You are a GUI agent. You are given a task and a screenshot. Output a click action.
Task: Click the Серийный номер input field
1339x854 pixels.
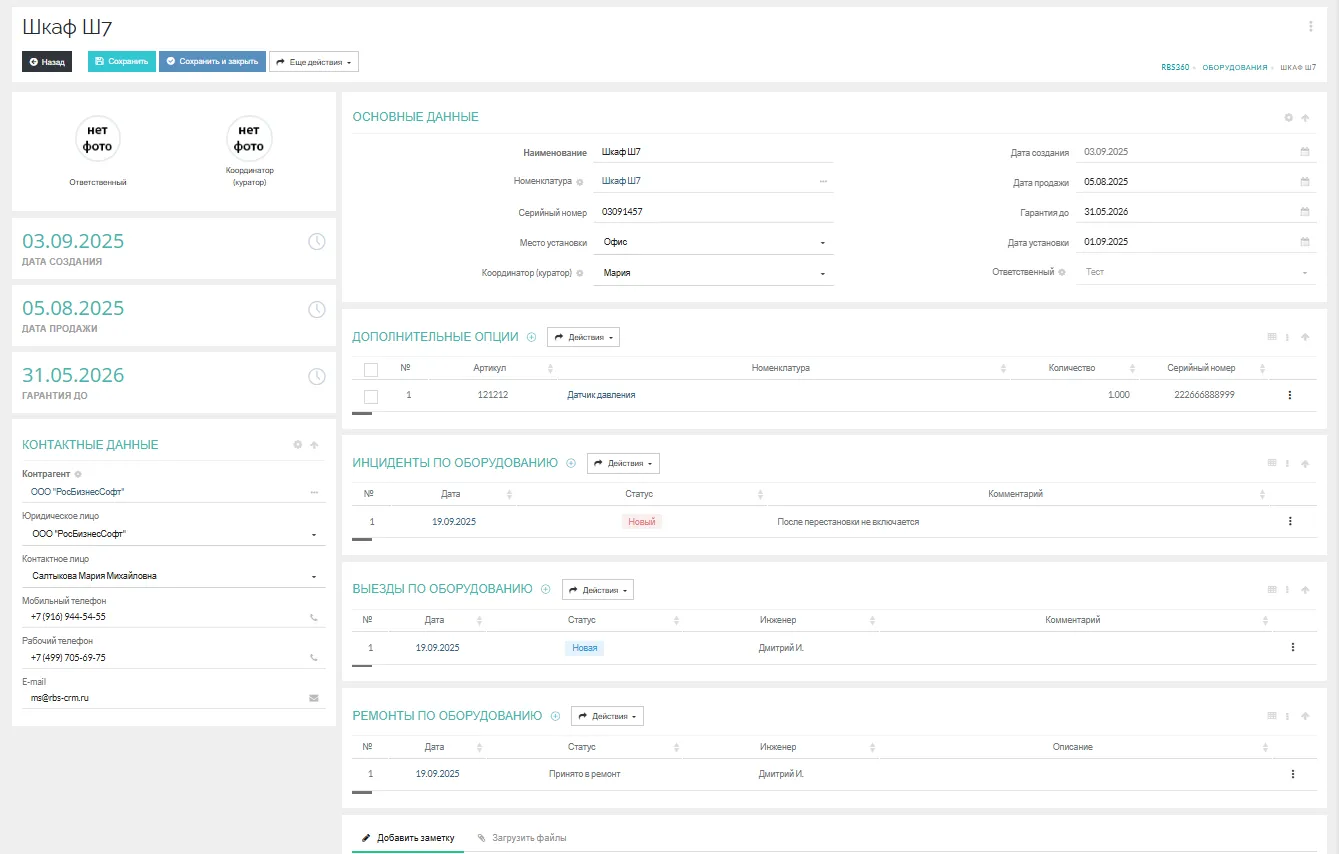[x=712, y=212]
